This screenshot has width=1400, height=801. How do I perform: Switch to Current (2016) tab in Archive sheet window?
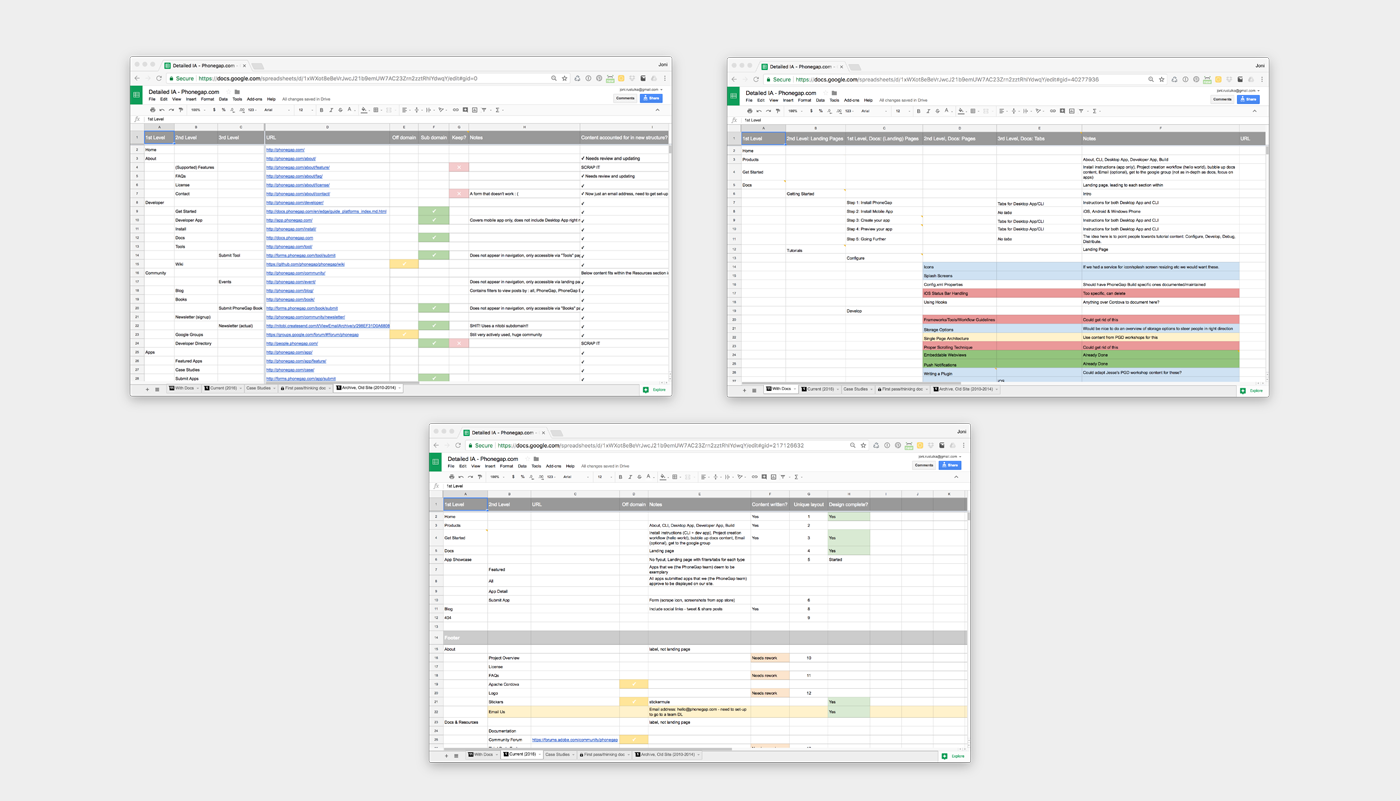tap(221, 388)
